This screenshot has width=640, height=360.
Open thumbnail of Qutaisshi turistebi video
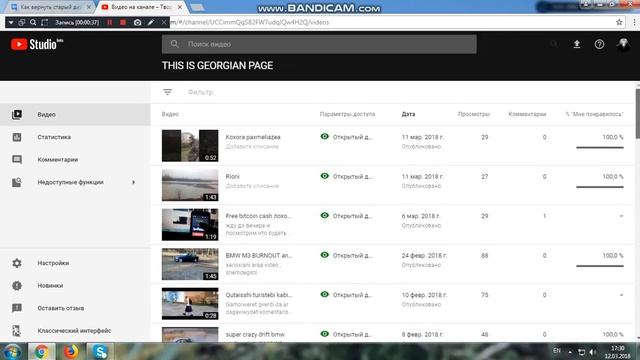190,304
